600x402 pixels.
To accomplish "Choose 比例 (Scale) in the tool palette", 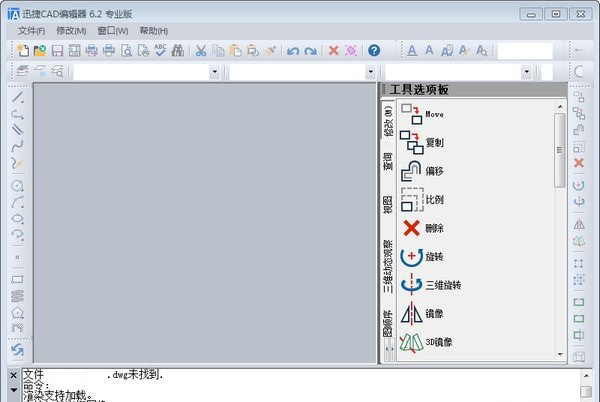I will [x=422, y=200].
